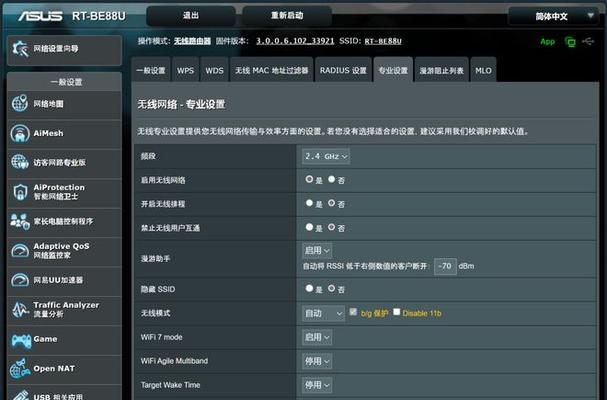Open AiMesh sidebar icon
Viewport: 607px width, 400px height.
click(20, 133)
